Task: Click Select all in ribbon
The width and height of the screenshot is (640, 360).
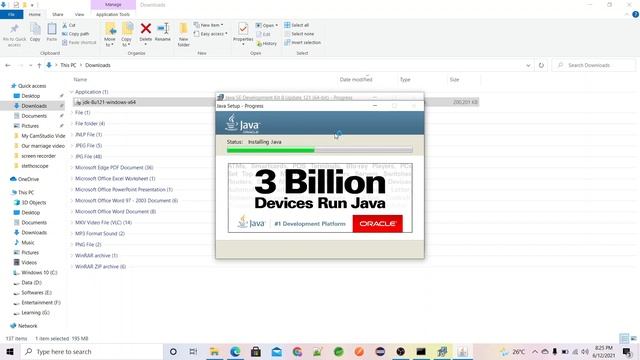Action: tap(297, 25)
